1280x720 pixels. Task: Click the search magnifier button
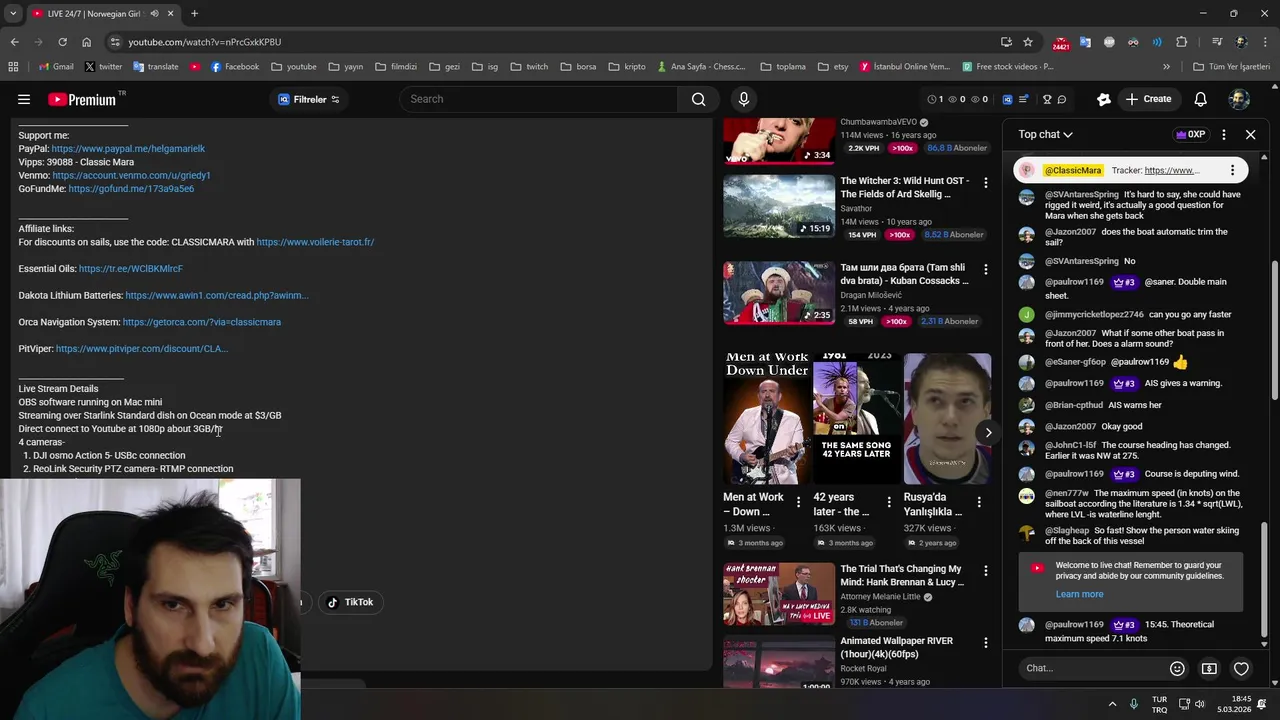(698, 99)
